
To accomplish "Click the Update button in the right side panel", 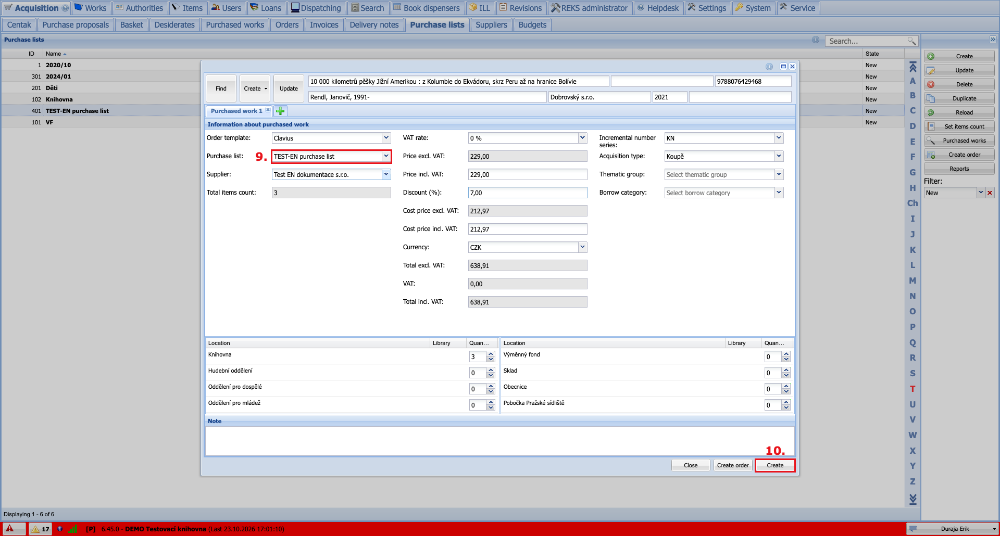I will click(959, 70).
